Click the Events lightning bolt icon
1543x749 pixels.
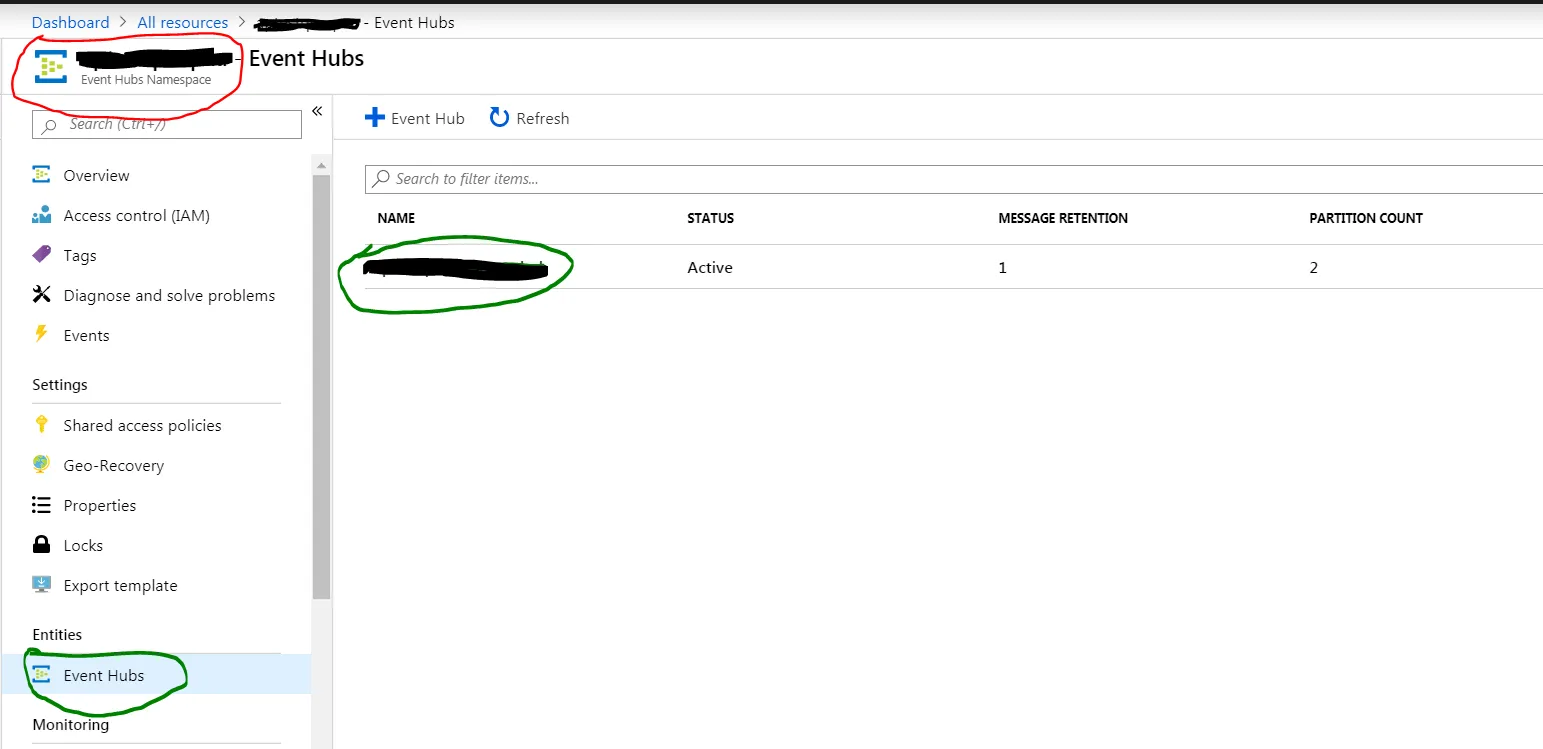point(41,334)
